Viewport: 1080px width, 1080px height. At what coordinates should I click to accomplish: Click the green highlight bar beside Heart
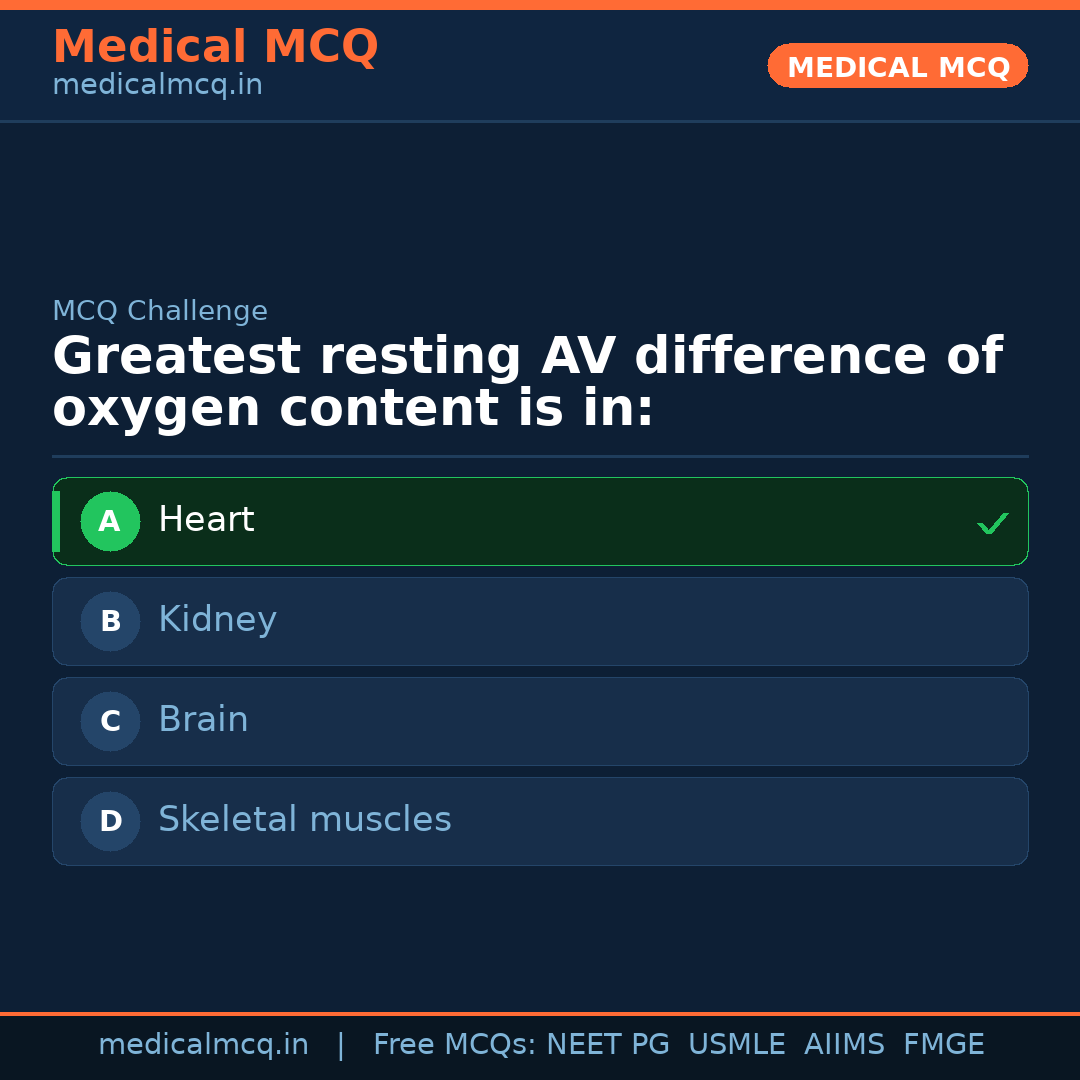tap(58, 521)
